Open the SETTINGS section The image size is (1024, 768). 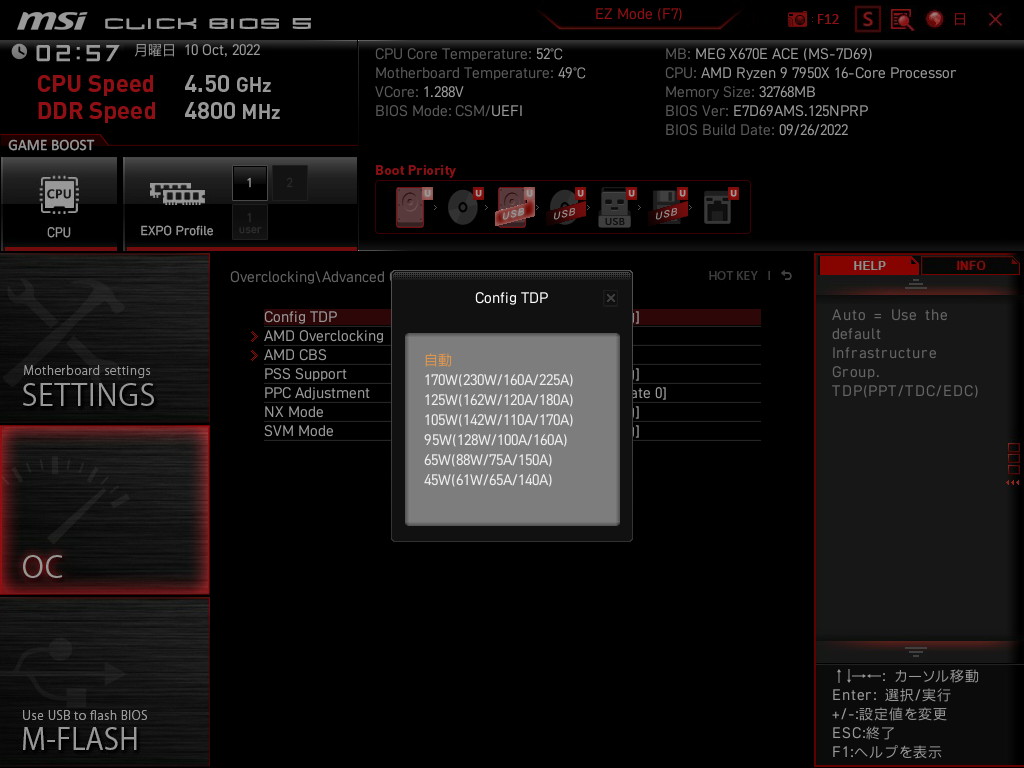tap(104, 338)
